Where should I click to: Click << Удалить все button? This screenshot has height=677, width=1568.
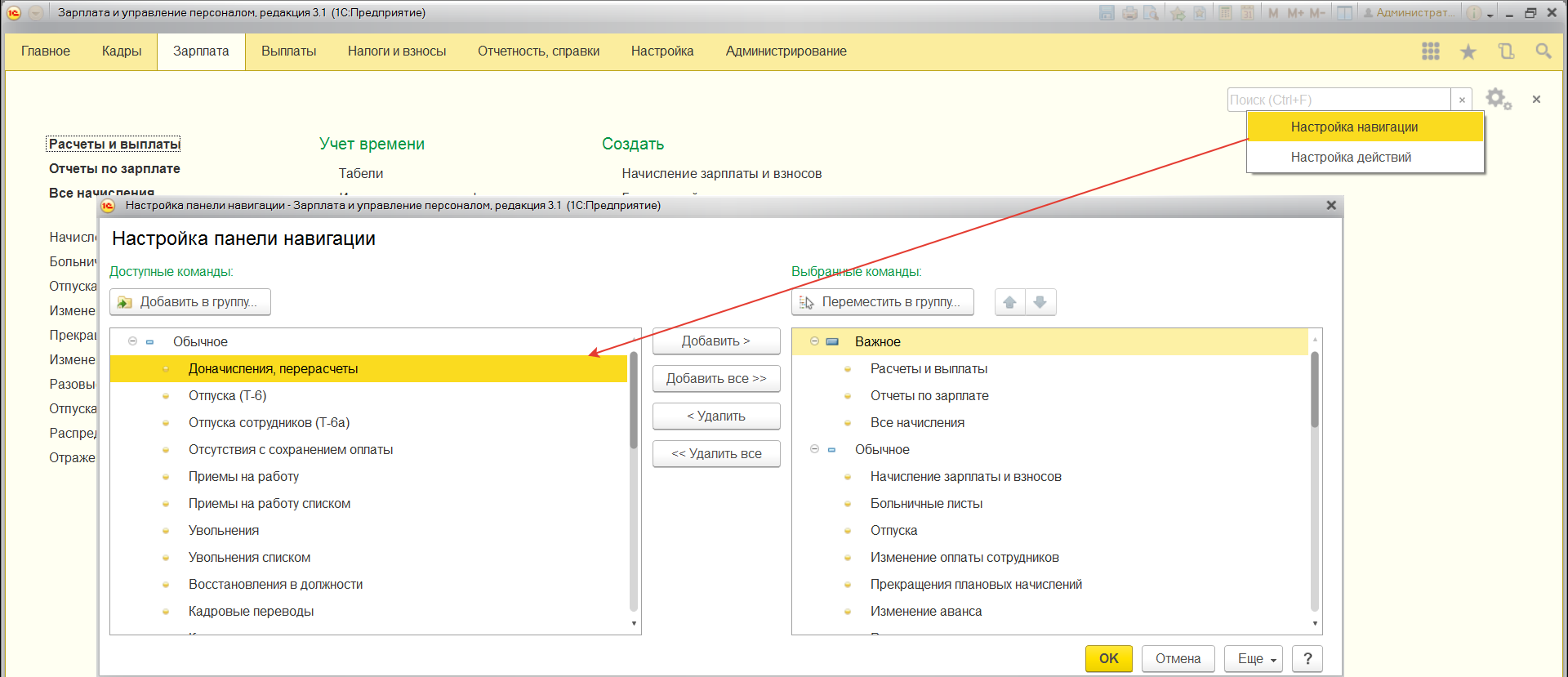coord(716,454)
